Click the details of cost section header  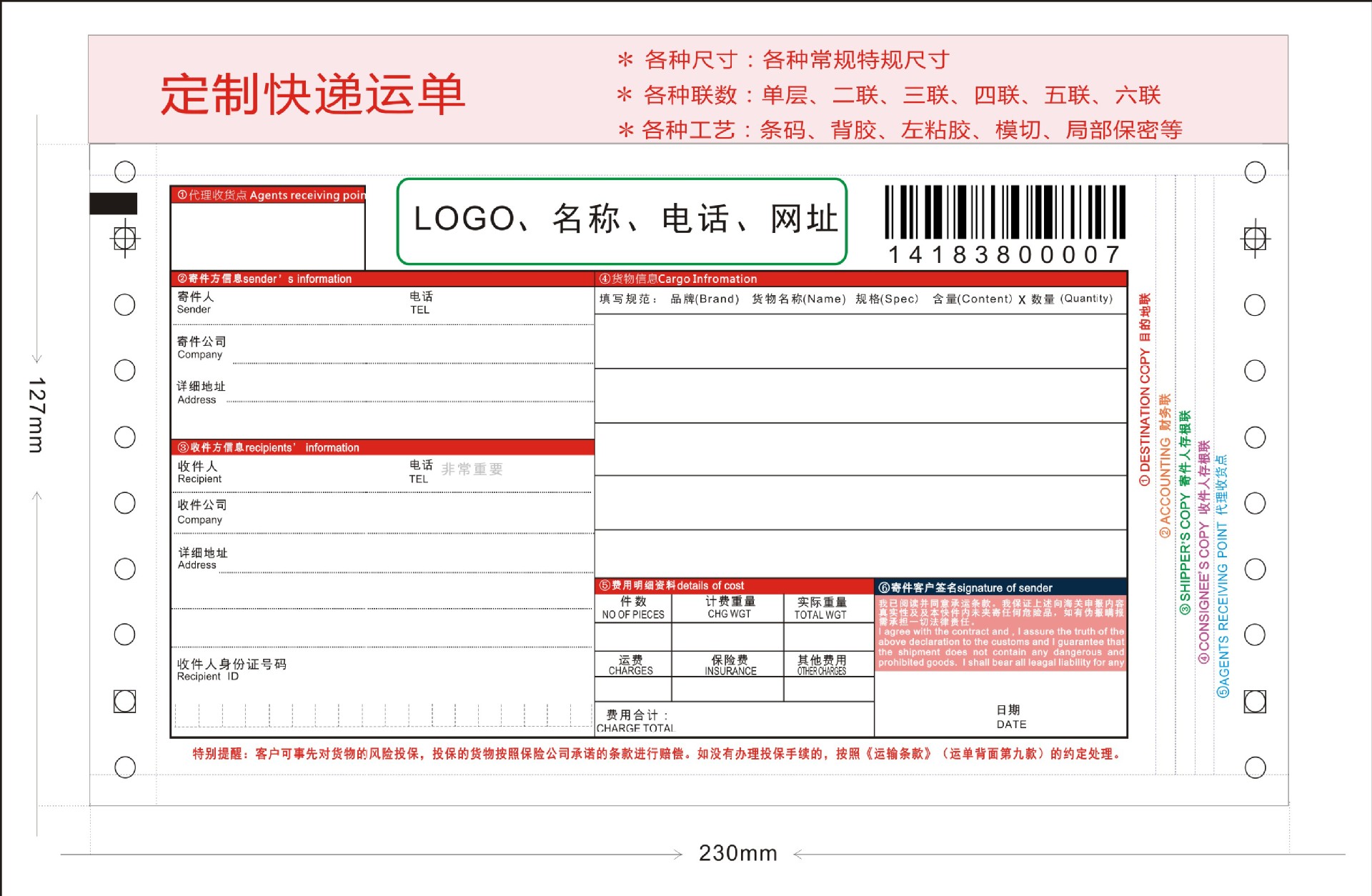click(x=735, y=586)
